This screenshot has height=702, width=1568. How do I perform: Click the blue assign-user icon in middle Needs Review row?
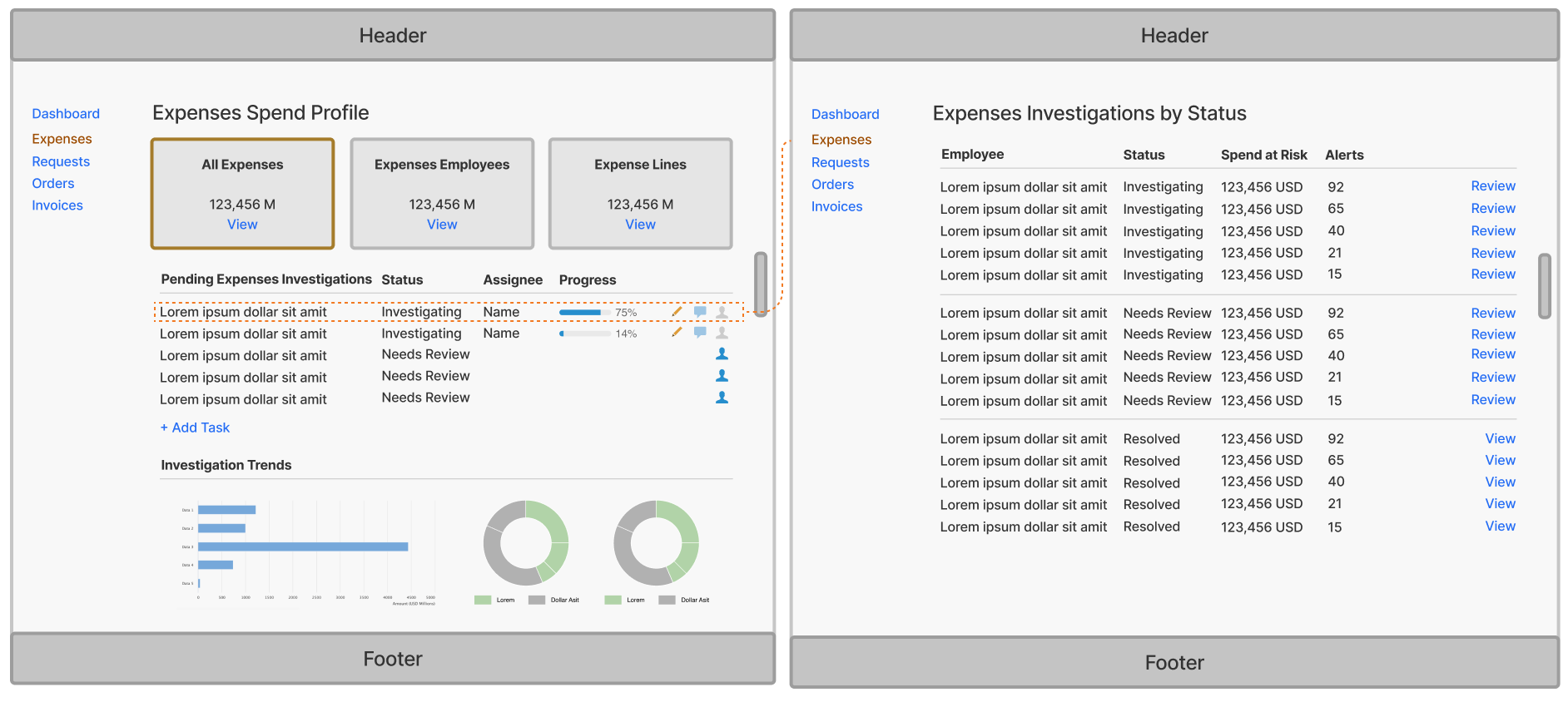coord(722,376)
